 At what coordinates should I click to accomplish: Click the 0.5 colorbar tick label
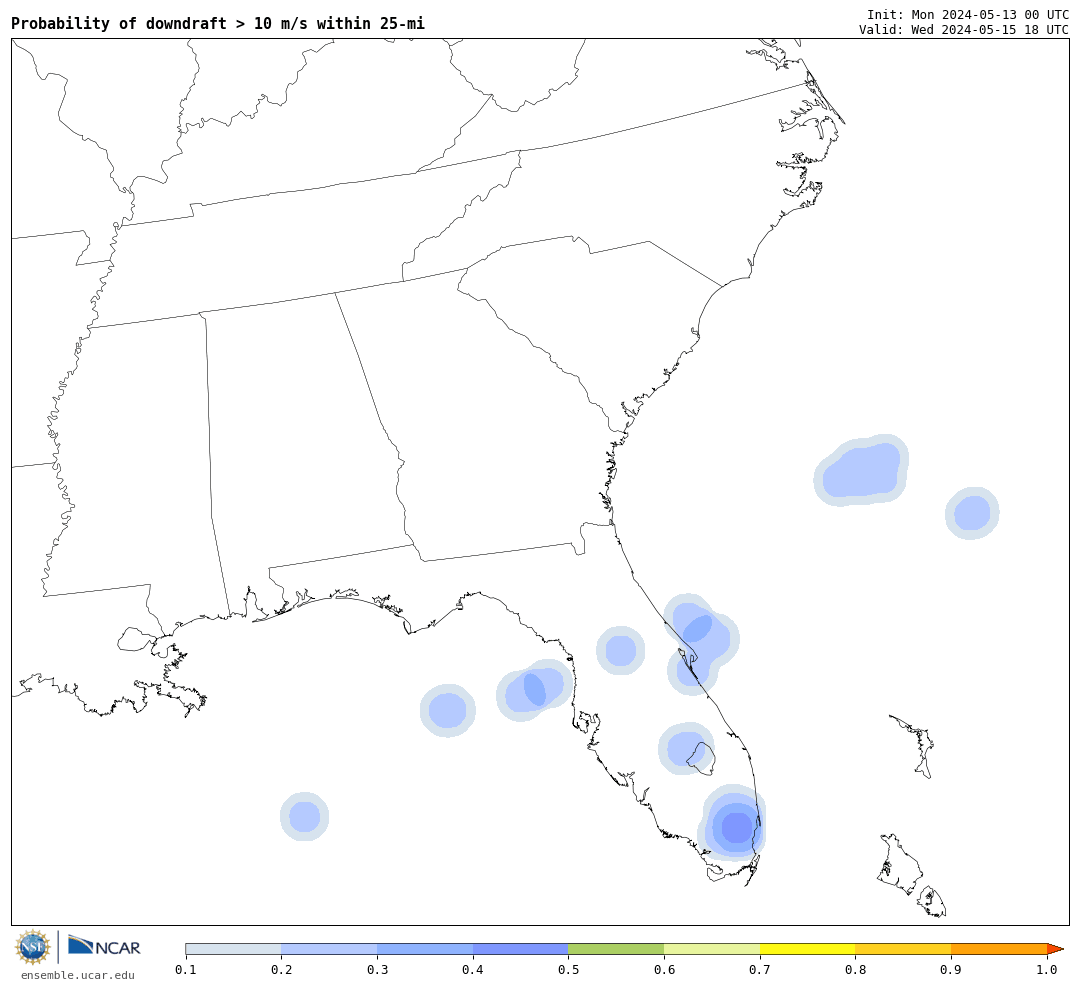pyautogui.click(x=568, y=970)
